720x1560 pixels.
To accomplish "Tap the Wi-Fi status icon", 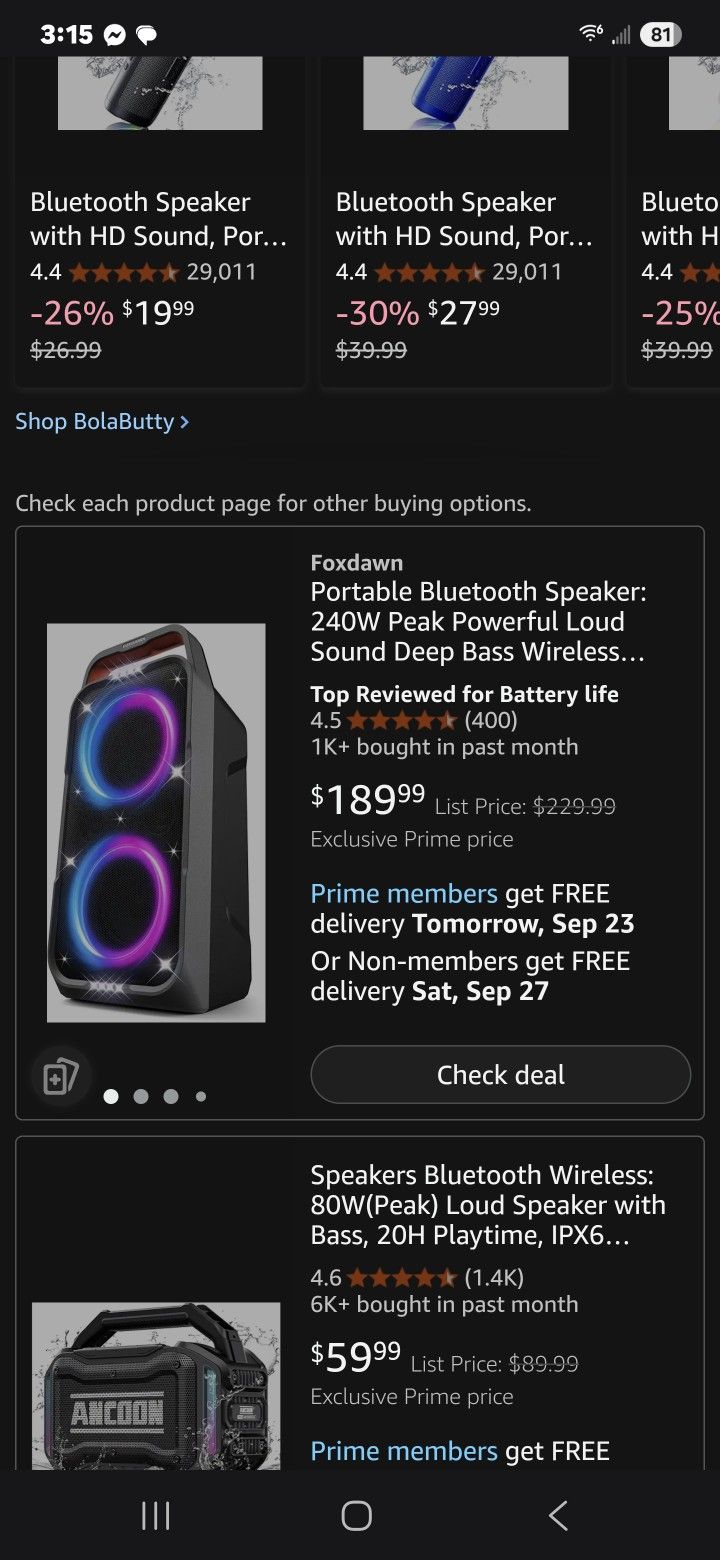I will point(591,34).
